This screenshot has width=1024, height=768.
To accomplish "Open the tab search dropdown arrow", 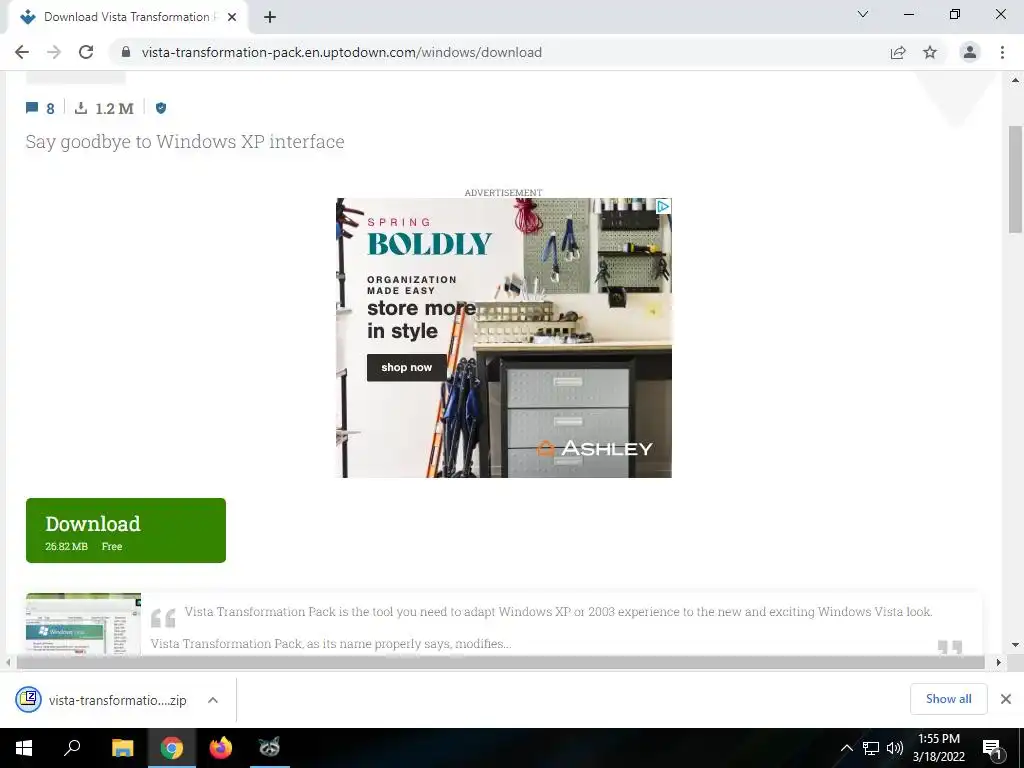I will [x=863, y=14].
